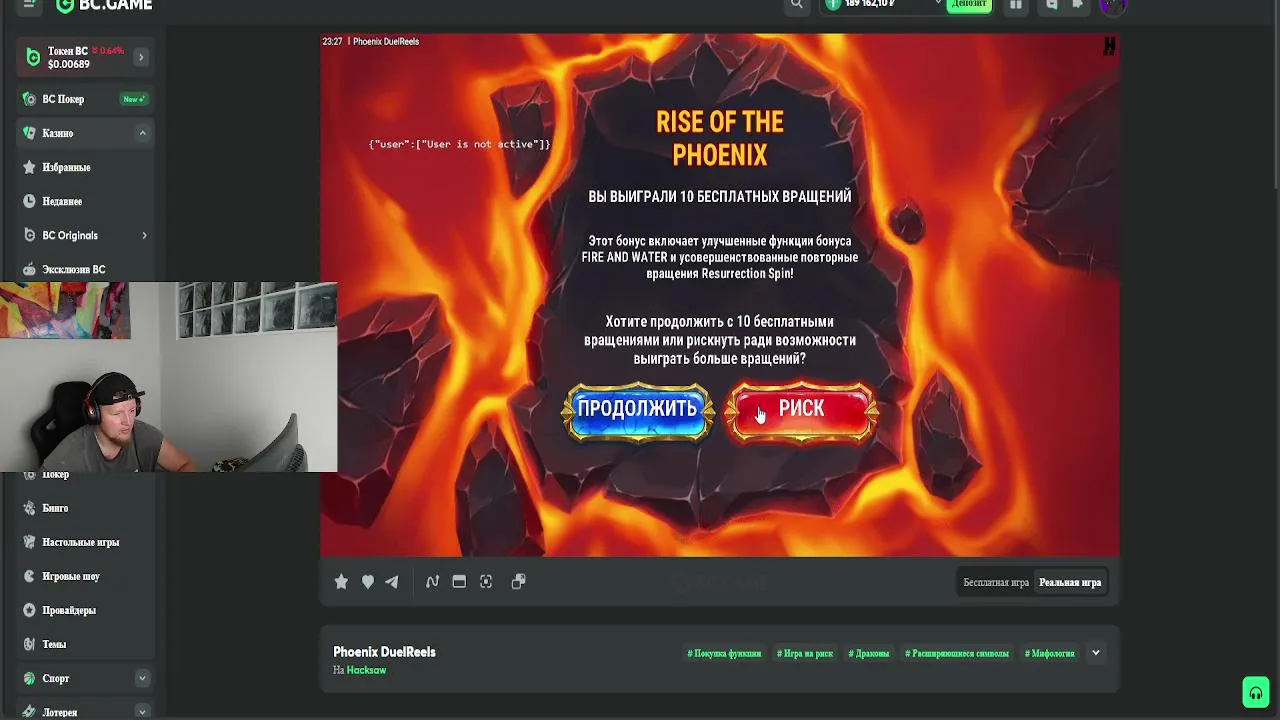Add game to favorites with star icon

coord(341,582)
